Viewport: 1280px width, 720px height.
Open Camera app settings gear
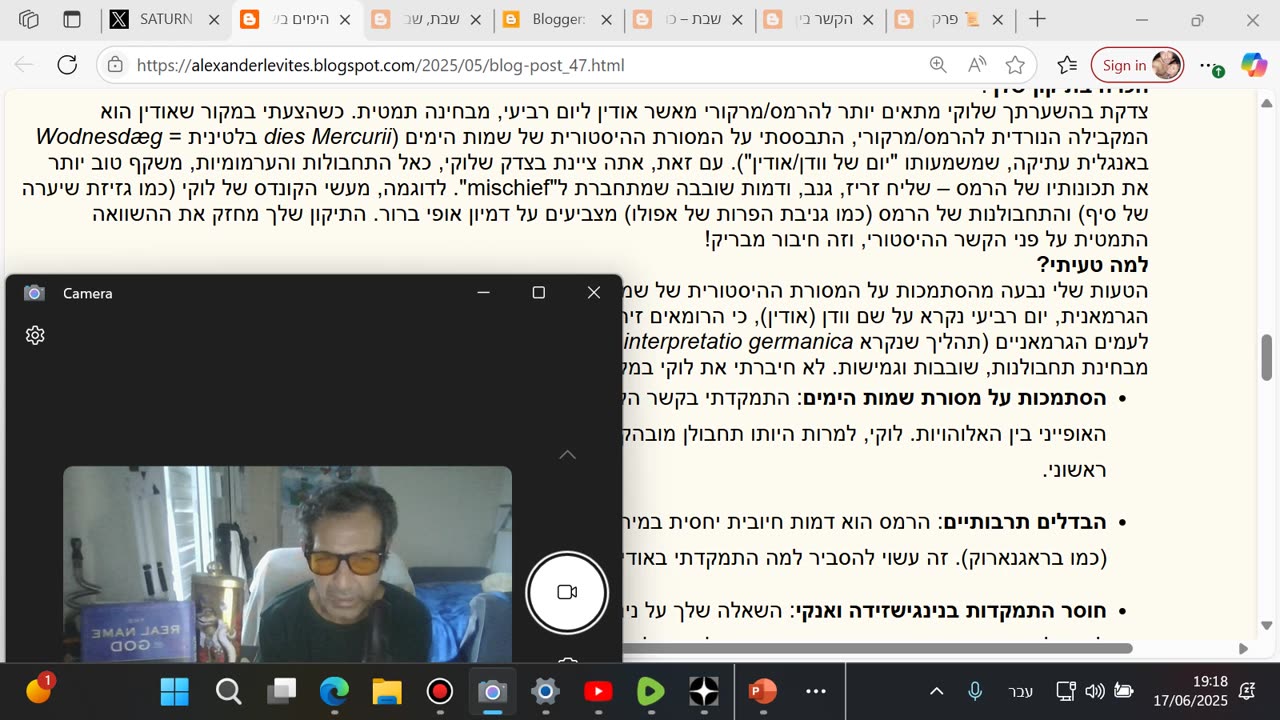35,335
